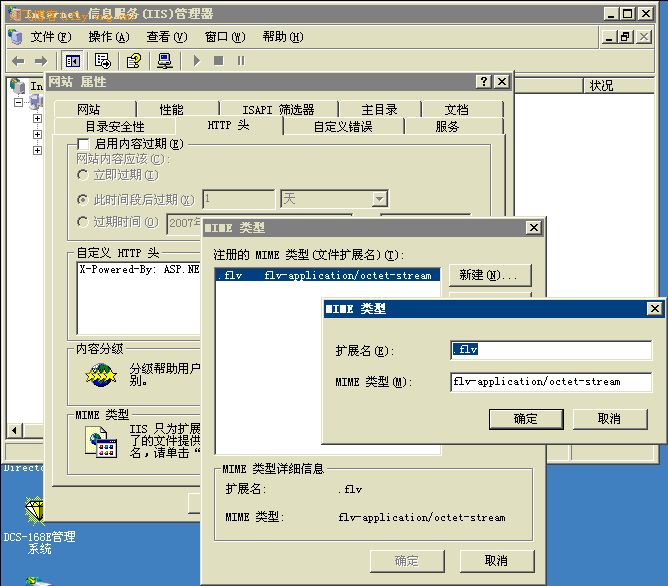
Task: Select the 此时间段后过期 radio button
Action: (83, 199)
